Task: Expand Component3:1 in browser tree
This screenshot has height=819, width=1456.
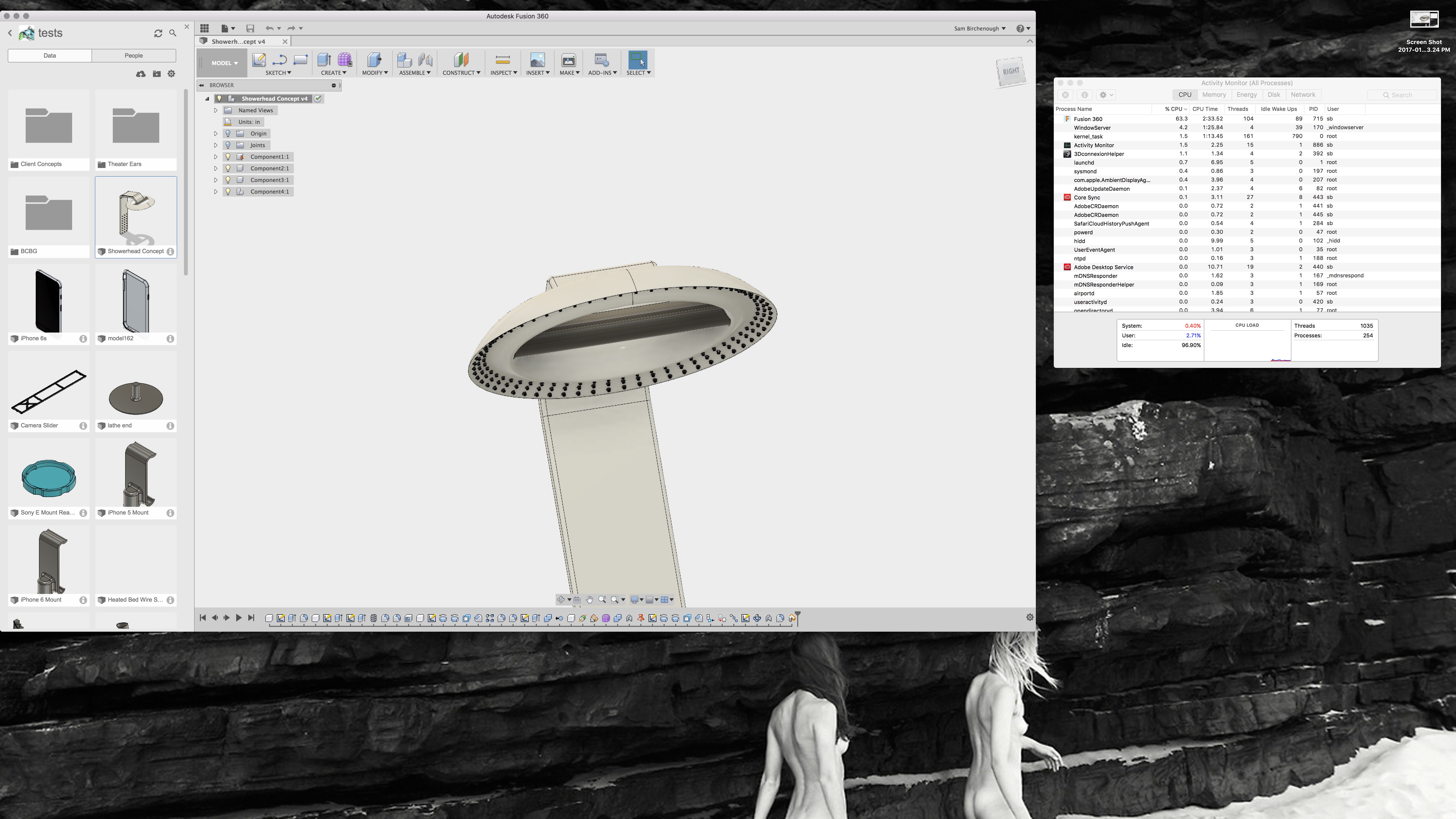Action: 215,180
